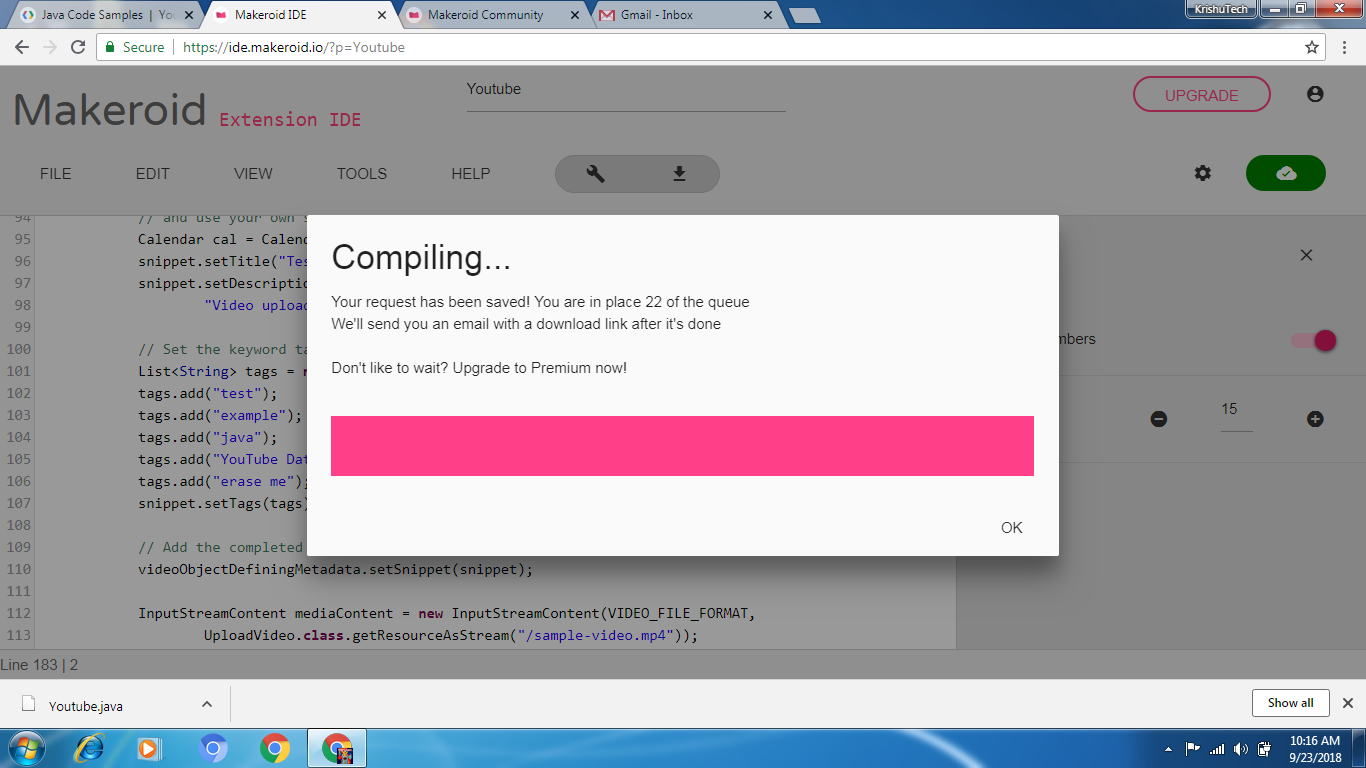Screen dimensions: 1366x768
Task: Close the settings side panel
Action: point(1306,255)
